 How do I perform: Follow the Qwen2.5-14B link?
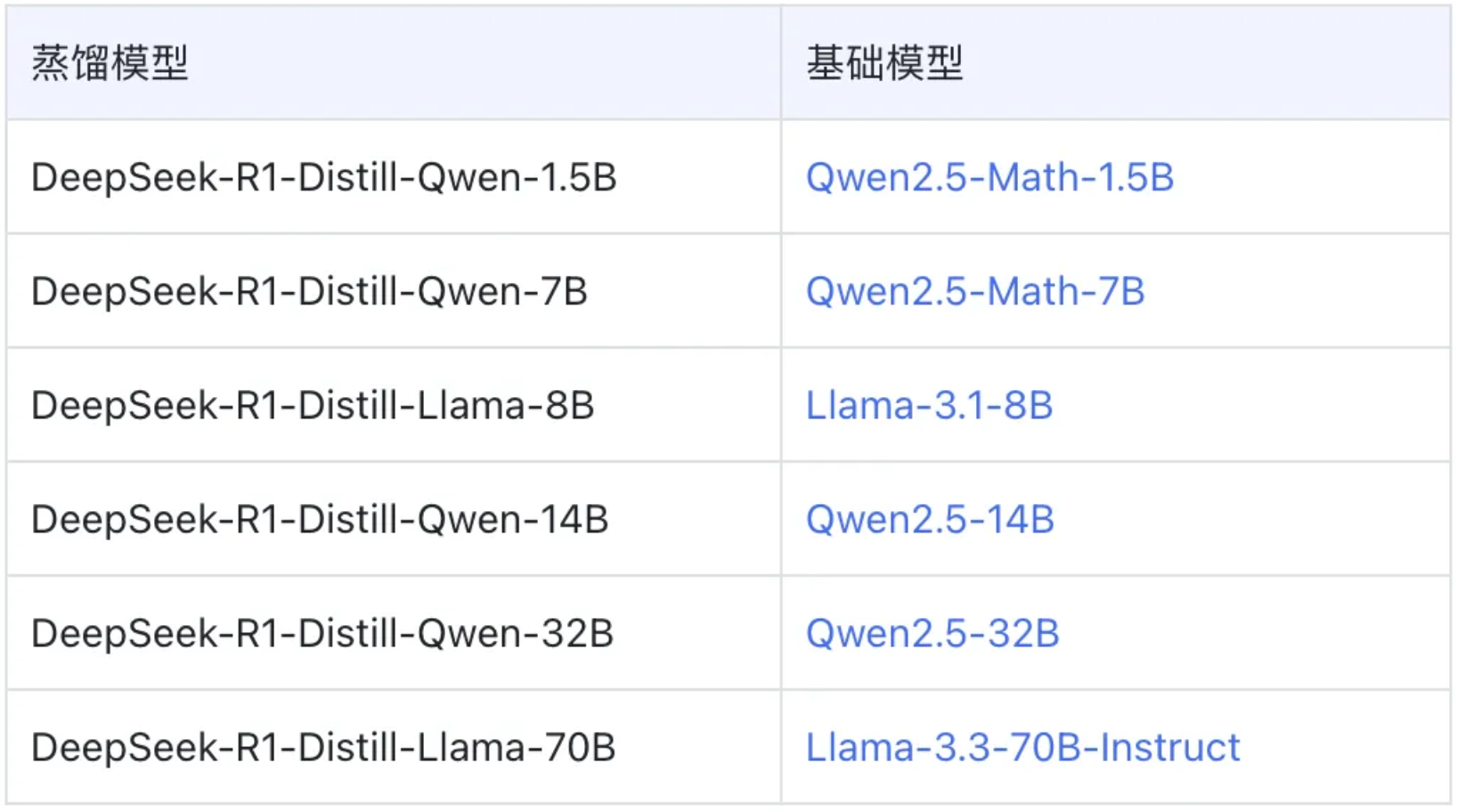coord(929,519)
